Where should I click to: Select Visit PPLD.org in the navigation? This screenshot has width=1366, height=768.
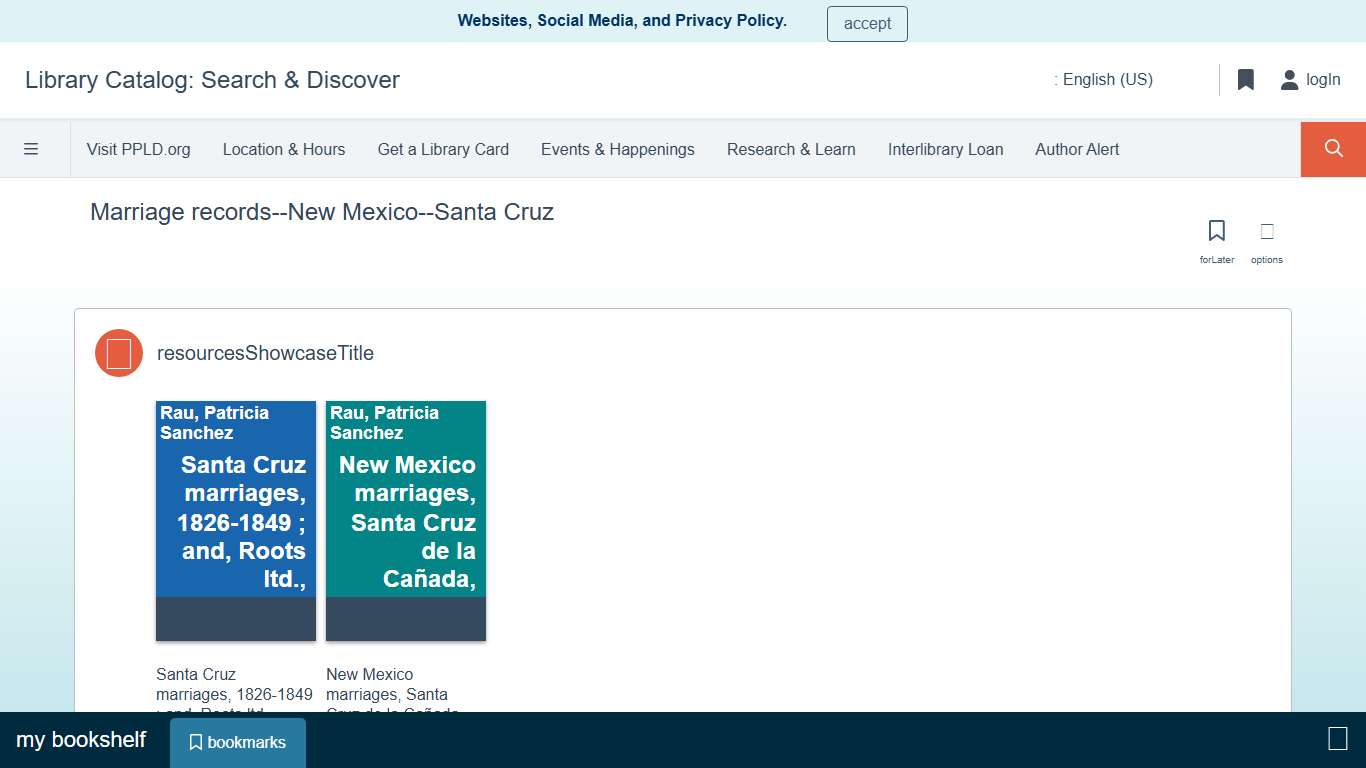pos(139,148)
